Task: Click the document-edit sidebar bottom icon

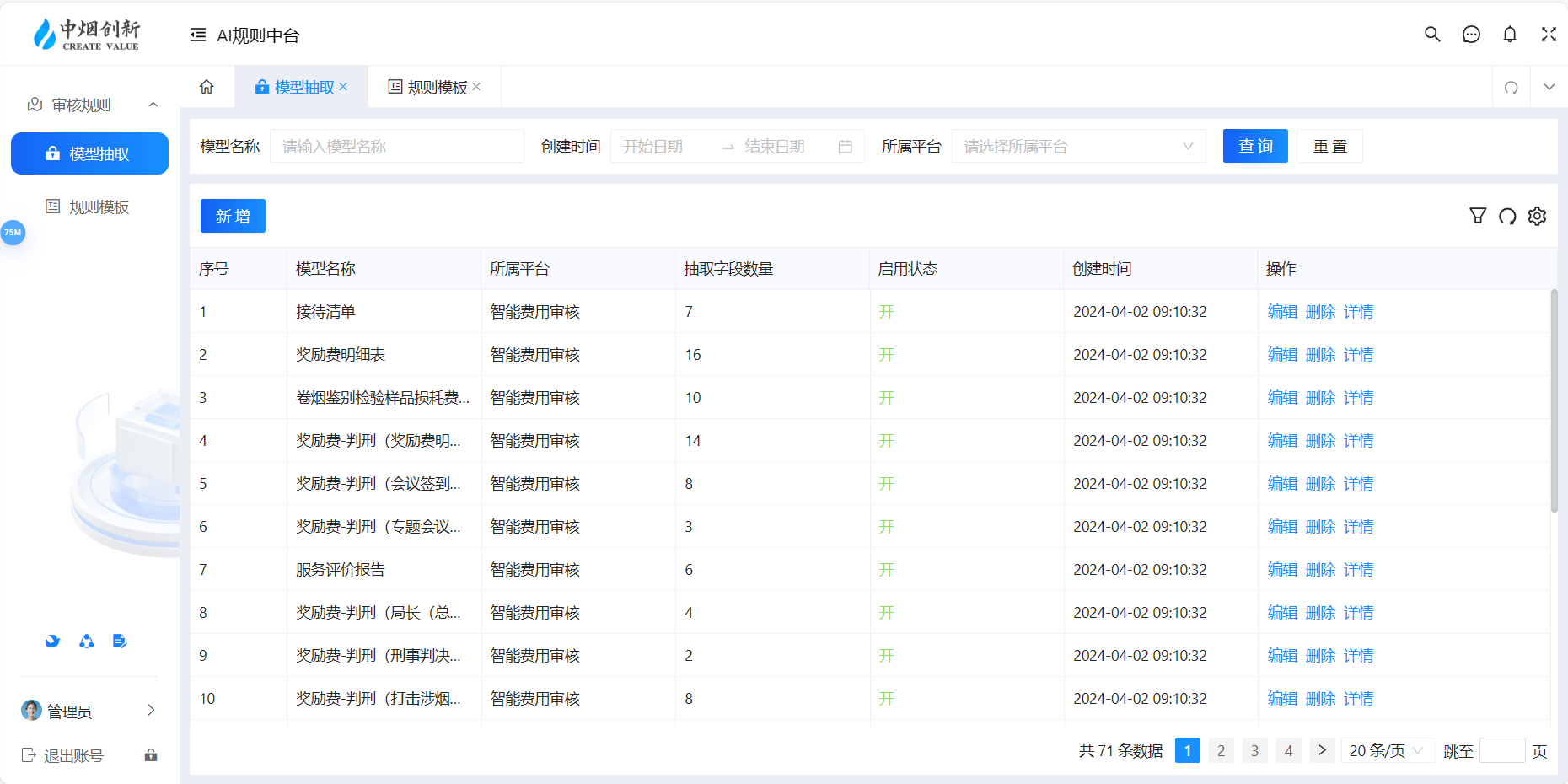Action: [120, 642]
